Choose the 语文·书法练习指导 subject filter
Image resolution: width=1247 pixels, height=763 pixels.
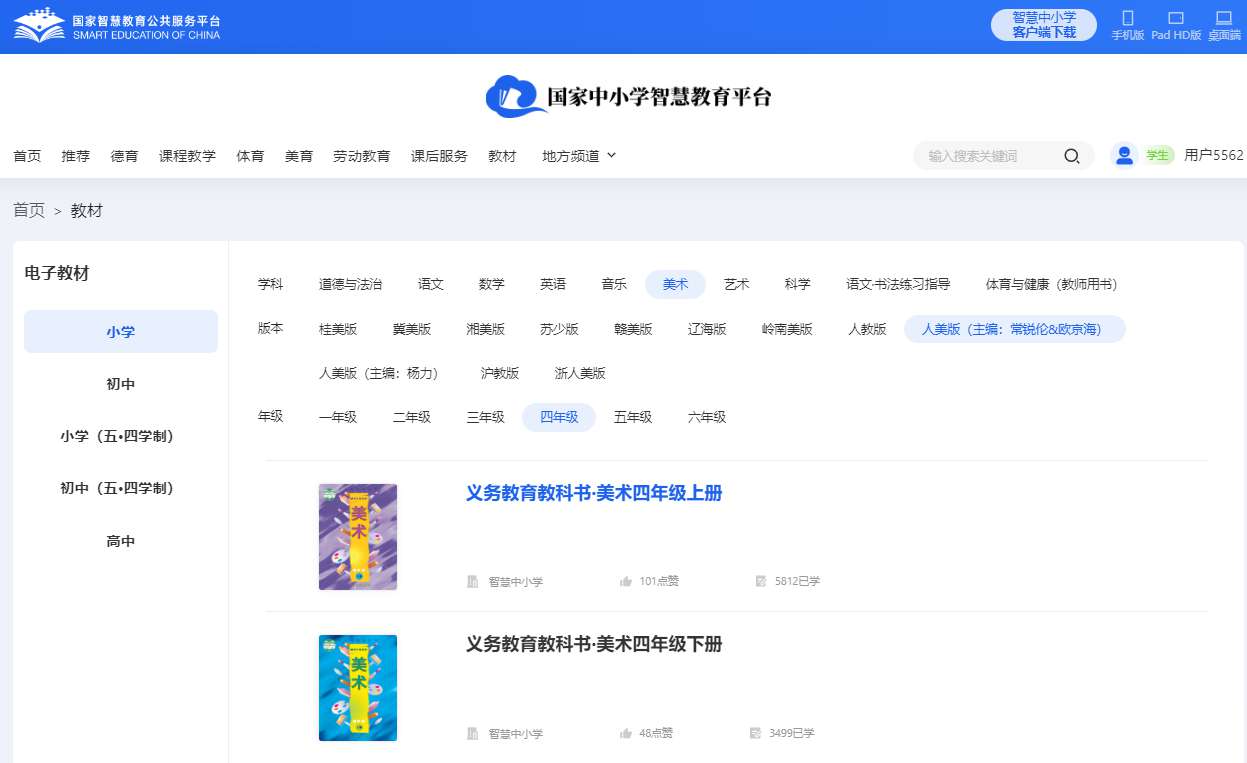point(898,284)
